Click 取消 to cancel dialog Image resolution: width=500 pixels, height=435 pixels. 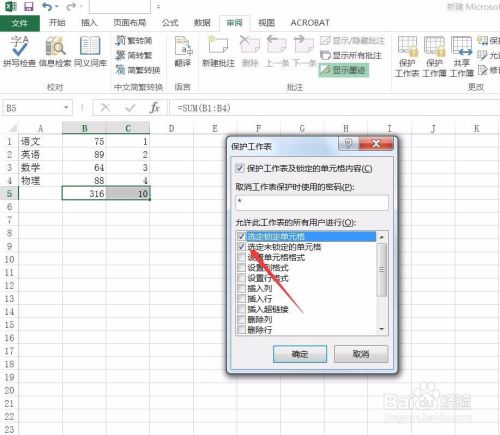point(361,354)
